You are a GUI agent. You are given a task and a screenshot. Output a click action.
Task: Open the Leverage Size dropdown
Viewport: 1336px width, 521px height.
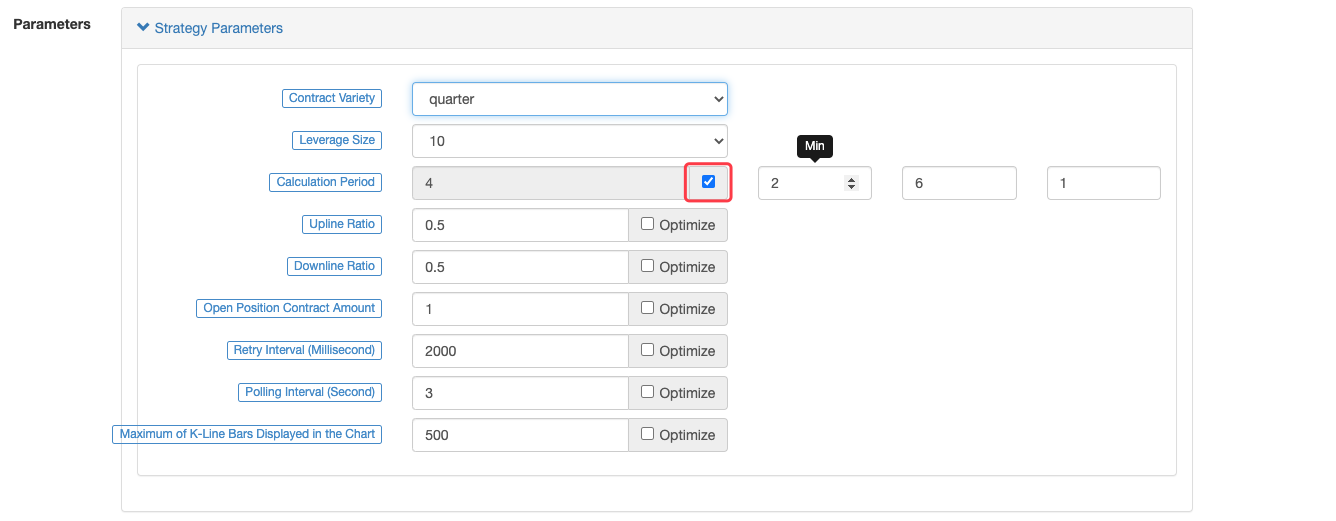(x=569, y=141)
